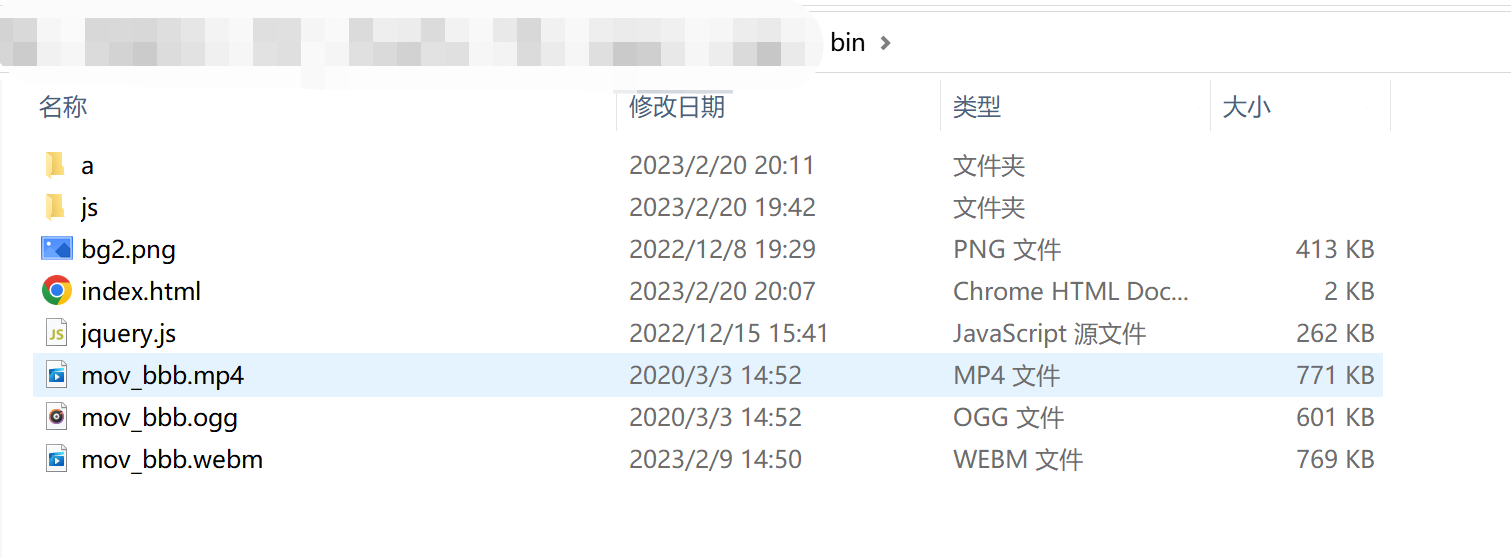Sort files by 名称 column header
Viewport: 1511px width, 558px height.
(63, 107)
